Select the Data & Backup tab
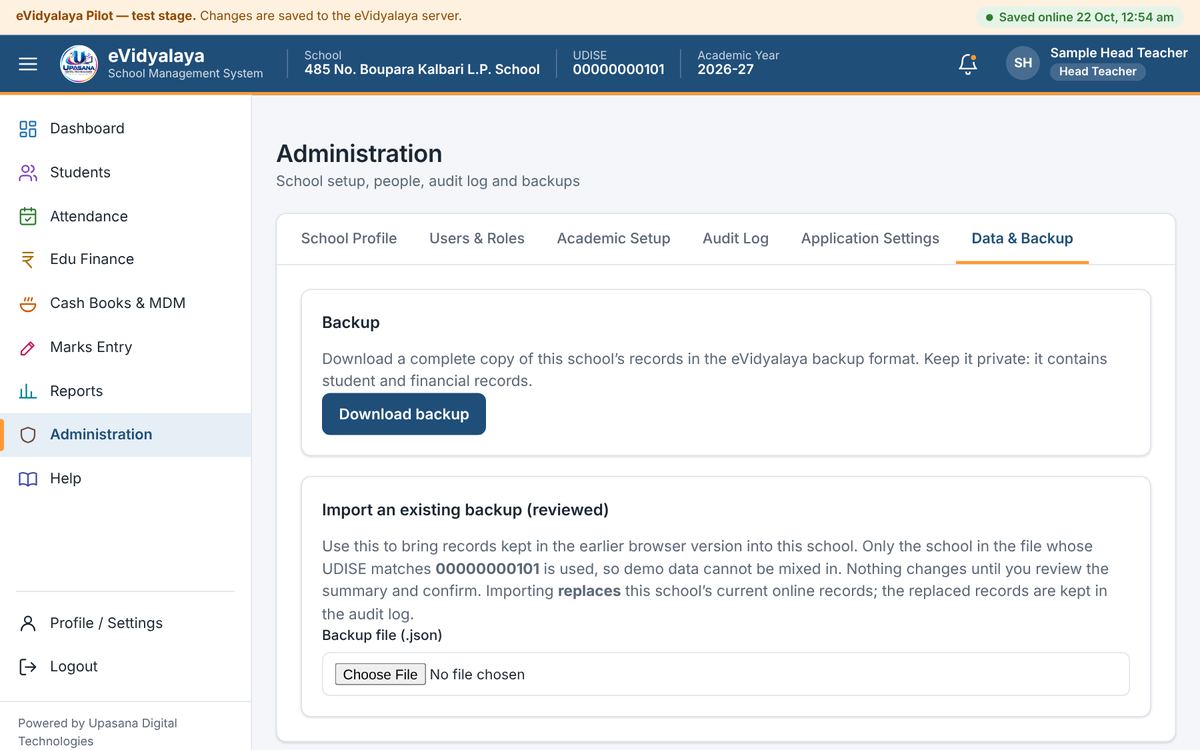Viewport: 1200px width, 750px height. click(x=1022, y=238)
